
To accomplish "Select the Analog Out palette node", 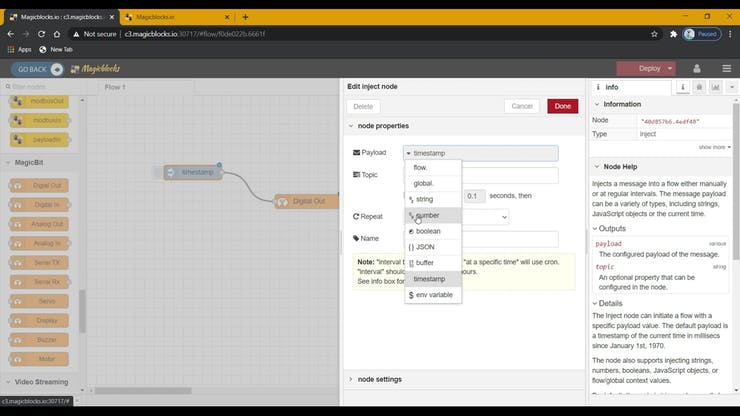I will click(39, 224).
